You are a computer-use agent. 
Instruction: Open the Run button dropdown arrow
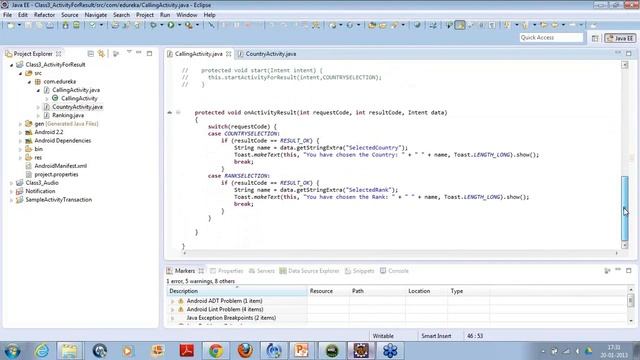click(x=179, y=25)
